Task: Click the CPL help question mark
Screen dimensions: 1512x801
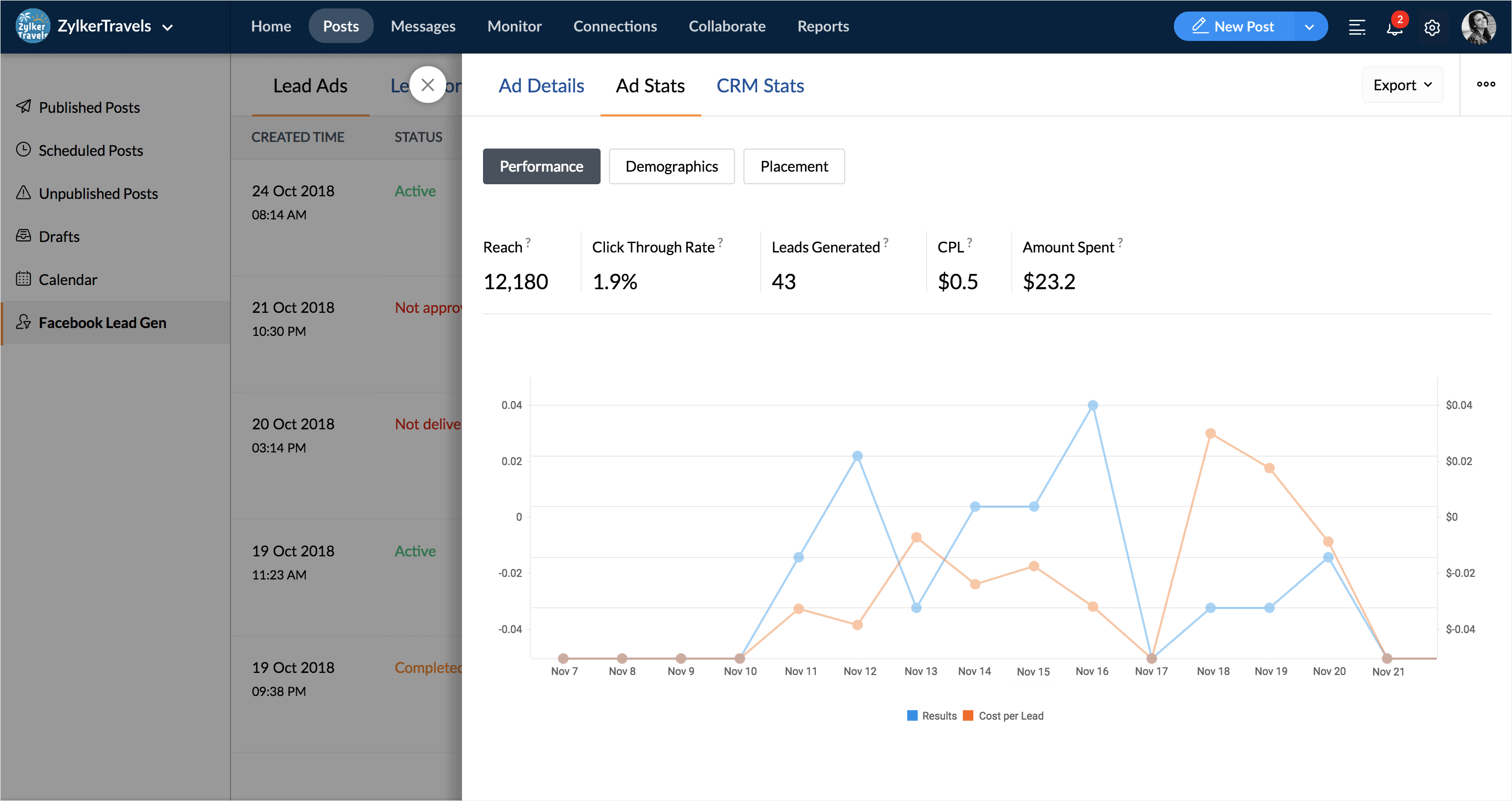Action: pyautogui.click(x=970, y=242)
